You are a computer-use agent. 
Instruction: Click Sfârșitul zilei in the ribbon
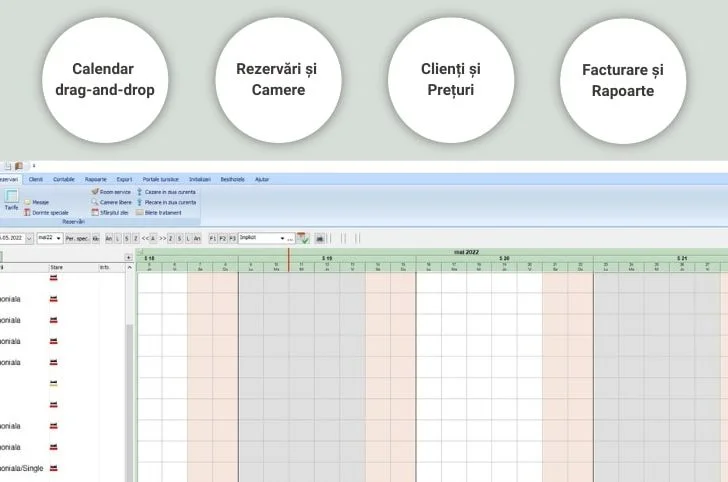tap(110, 212)
